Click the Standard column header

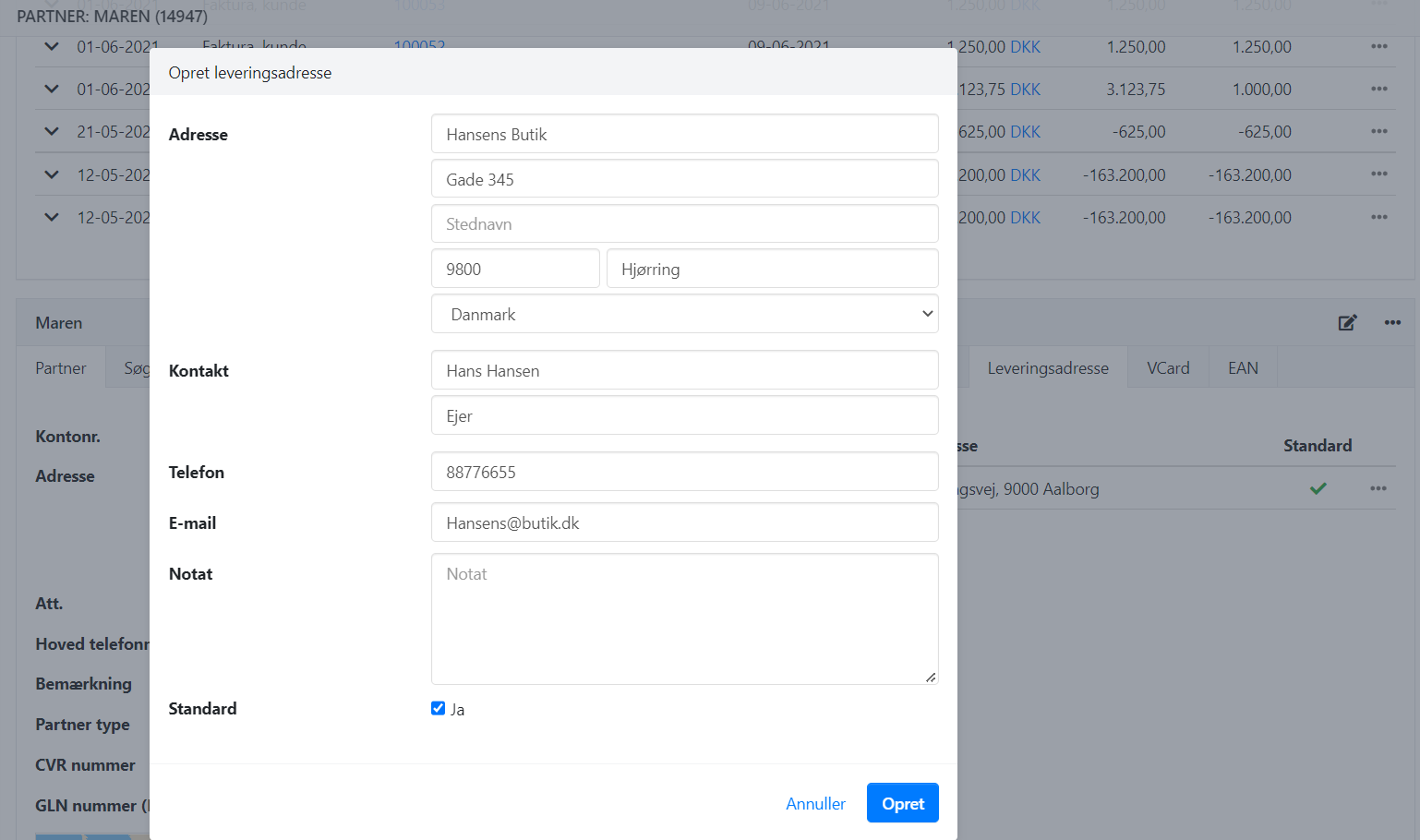click(x=1318, y=445)
